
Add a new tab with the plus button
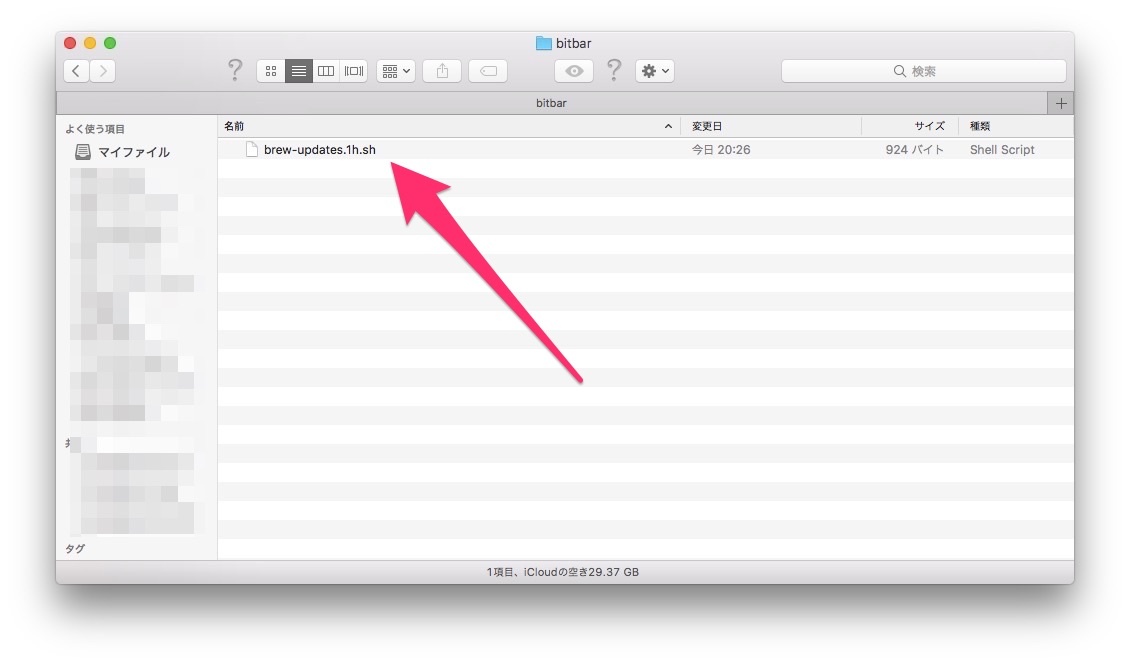[1060, 103]
